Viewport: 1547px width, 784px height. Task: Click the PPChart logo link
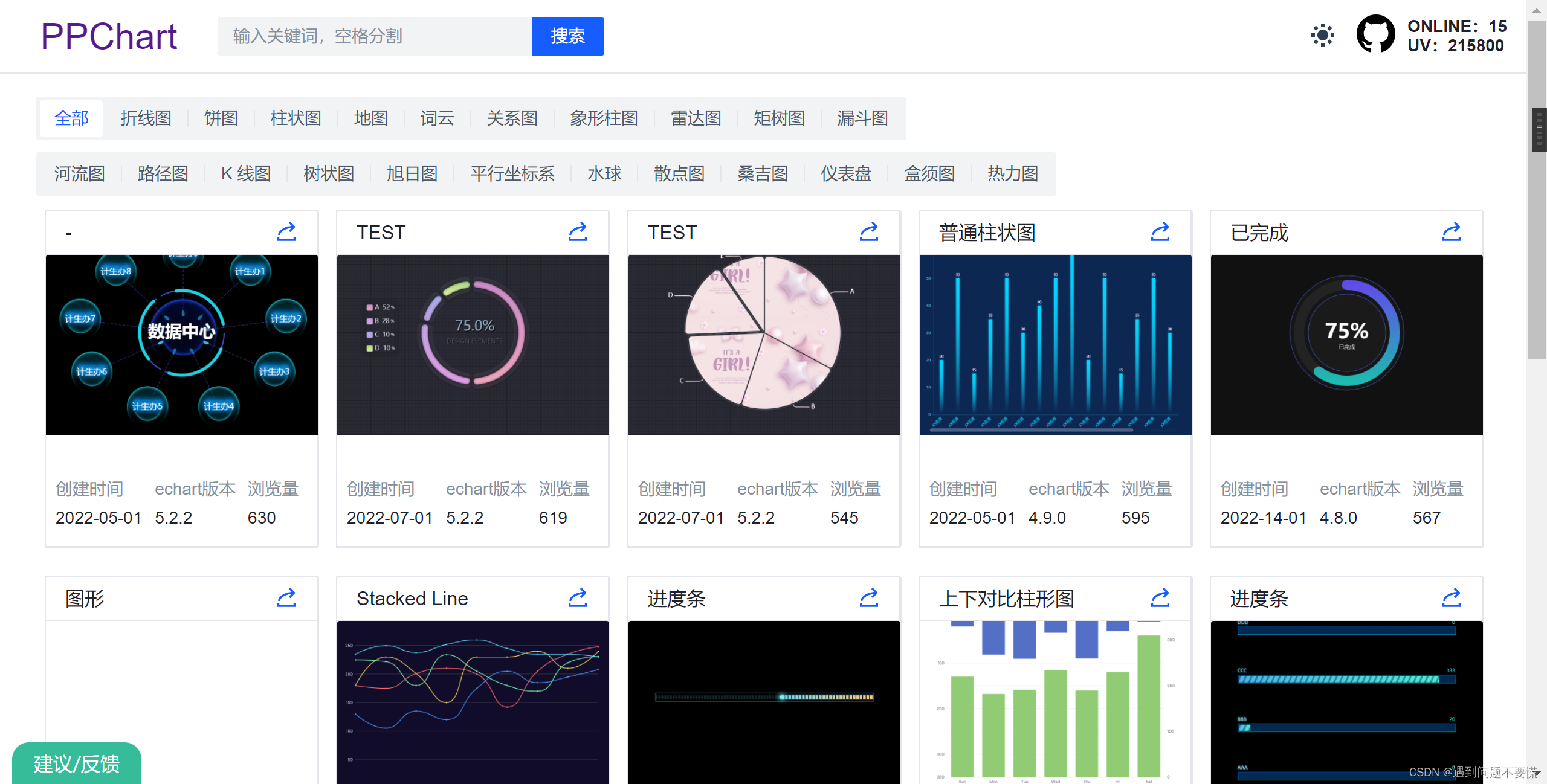(x=109, y=36)
